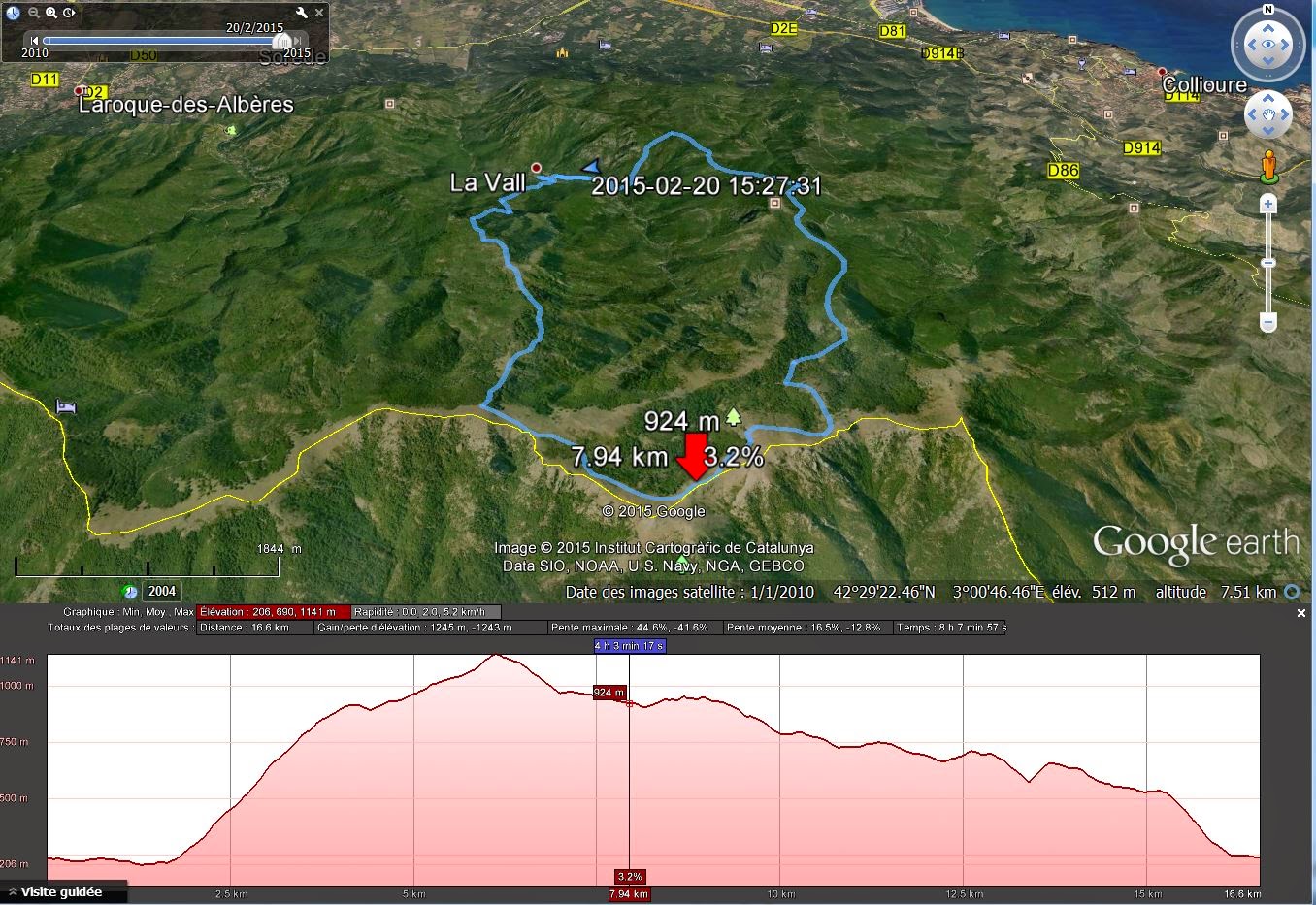
Task: Click the 2004 historical imagery clock icon
Action: pos(130,591)
